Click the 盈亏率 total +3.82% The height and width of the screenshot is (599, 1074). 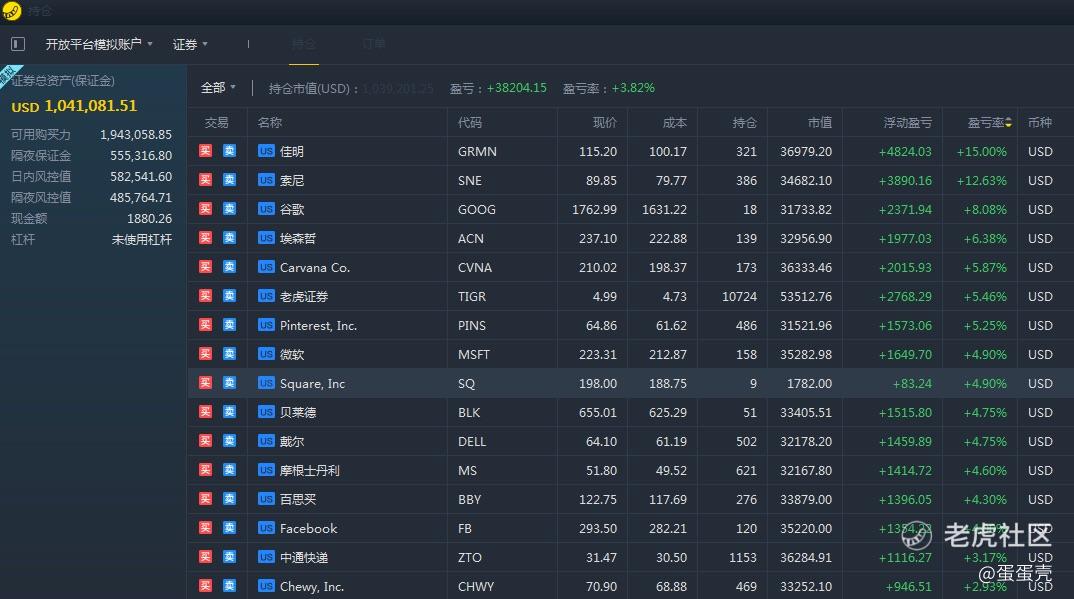point(633,88)
